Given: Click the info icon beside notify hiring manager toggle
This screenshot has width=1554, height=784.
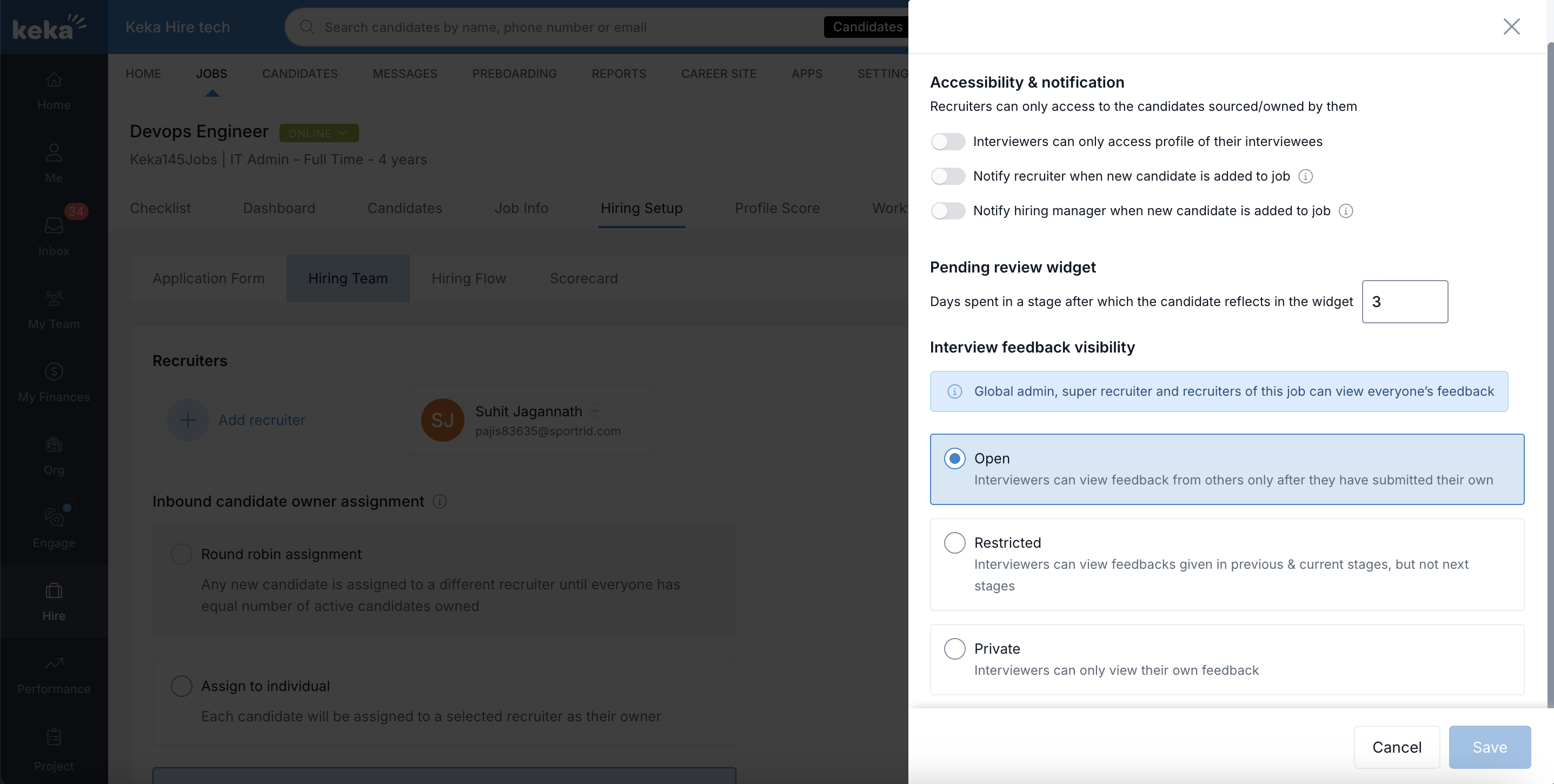Looking at the screenshot, I should 1345,211.
